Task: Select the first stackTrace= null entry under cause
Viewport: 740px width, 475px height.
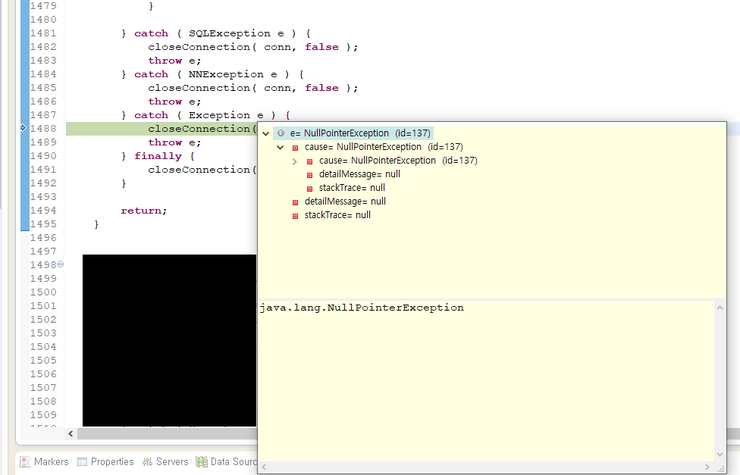Action: click(352, 188)
